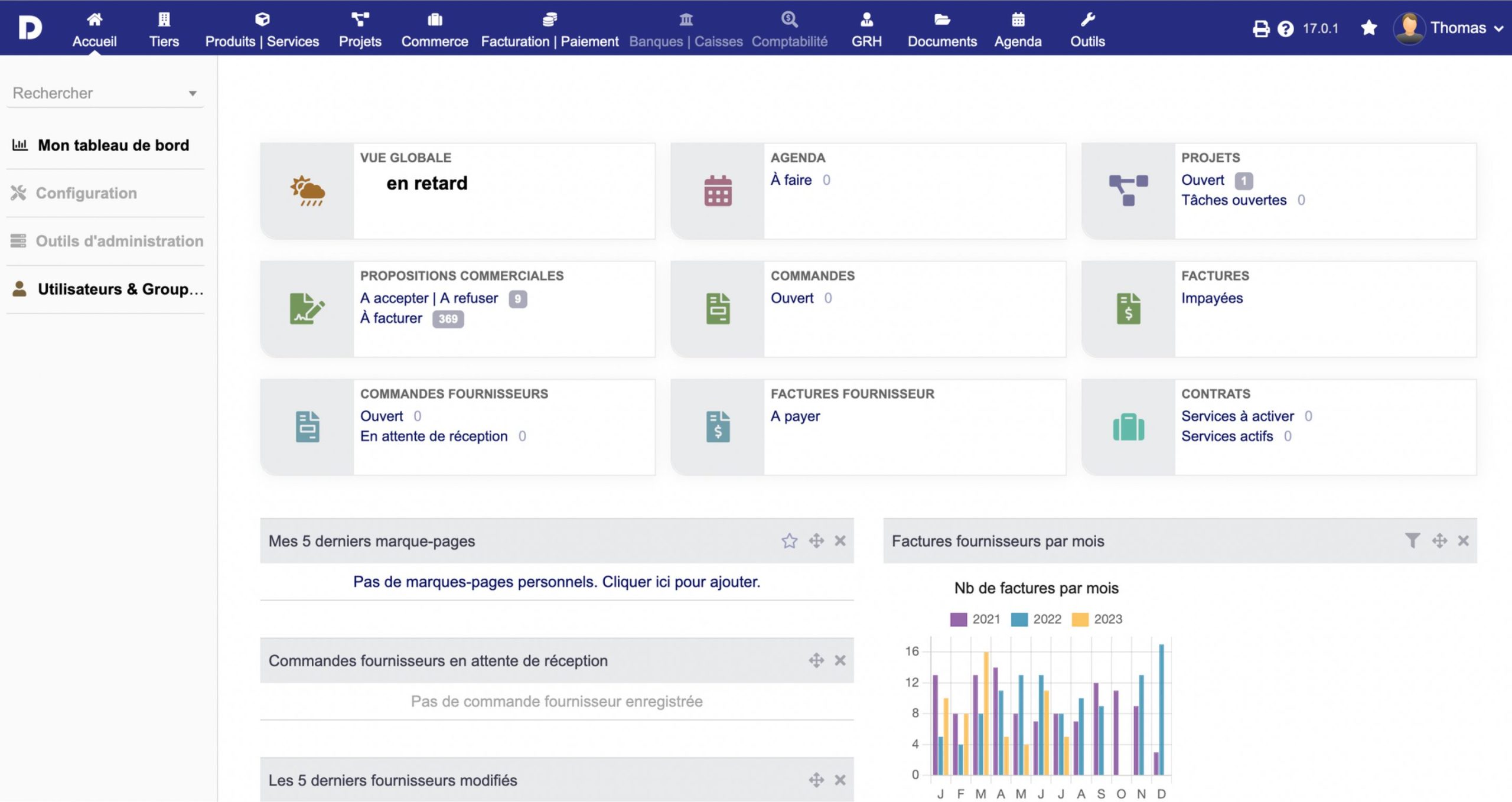The image size is (1512, 802).
Task: Click the bookmarks star icon in header
Action: coord(1368,28)
